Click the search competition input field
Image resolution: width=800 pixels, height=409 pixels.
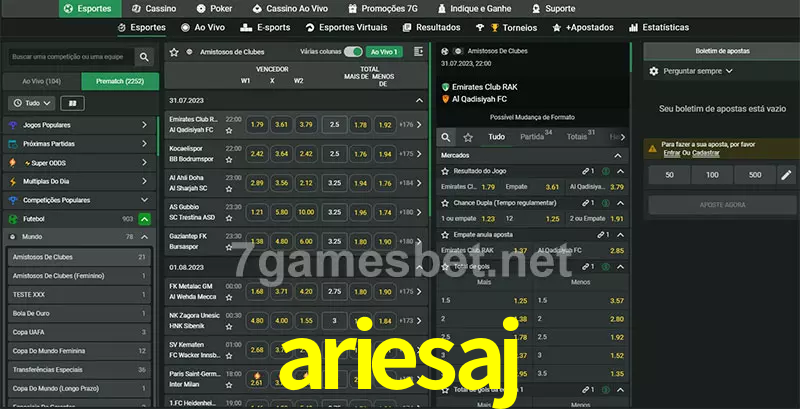(71, 57)
